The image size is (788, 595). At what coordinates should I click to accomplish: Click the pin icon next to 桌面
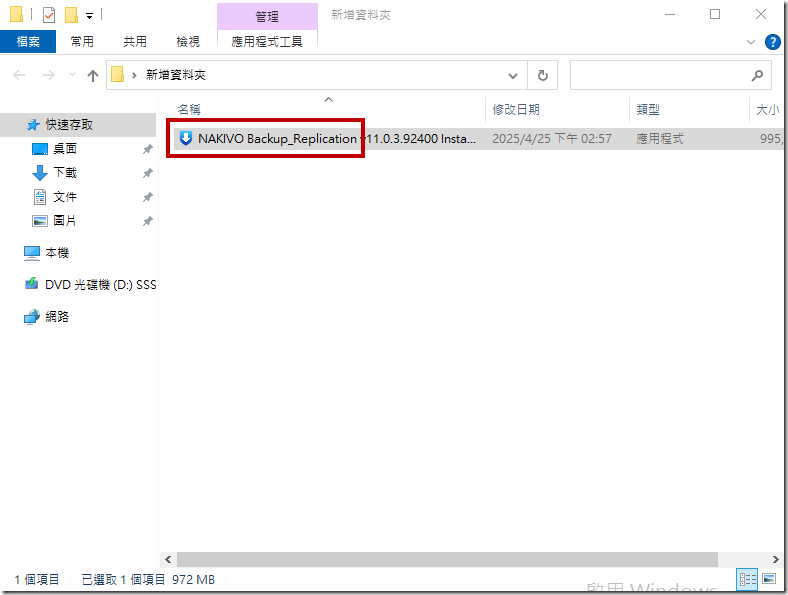pos(147,149)
